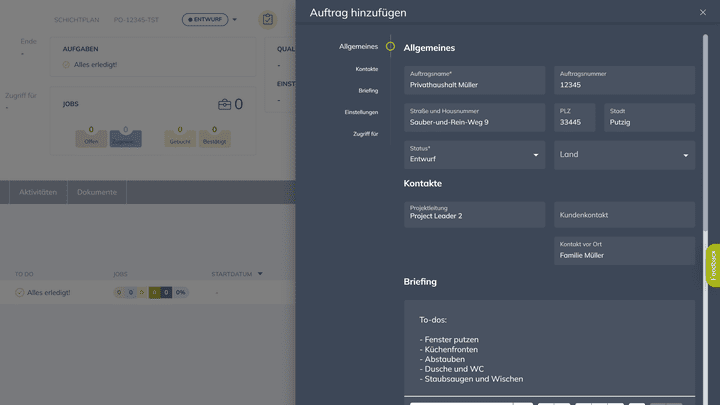Switch to the Aktivitäten tab
Image resolution: width=720 pixels, height=405 pixels.
pos(38,192)
